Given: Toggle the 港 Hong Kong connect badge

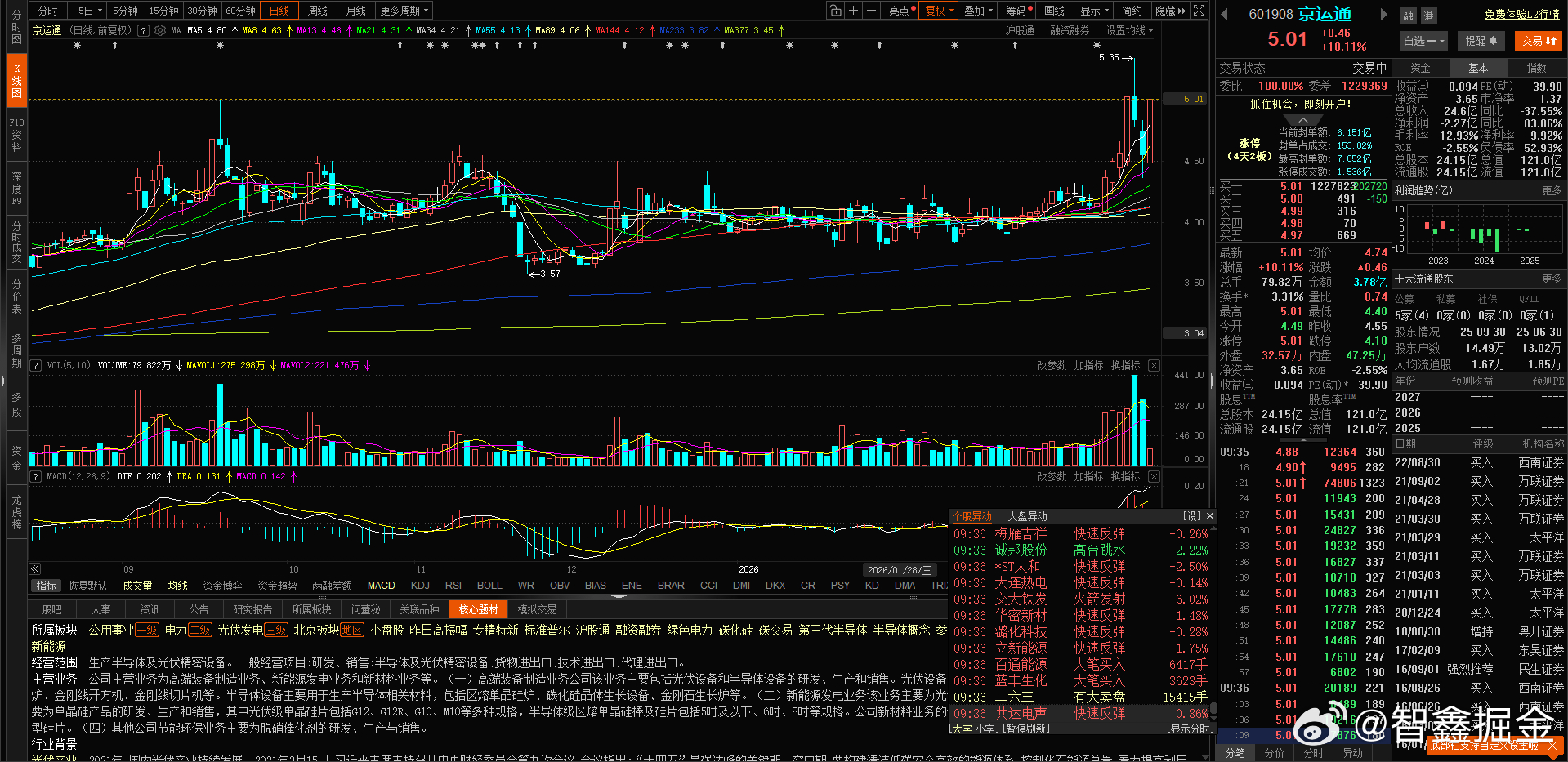Looking at the screenshot, I should click(1429, 15).
